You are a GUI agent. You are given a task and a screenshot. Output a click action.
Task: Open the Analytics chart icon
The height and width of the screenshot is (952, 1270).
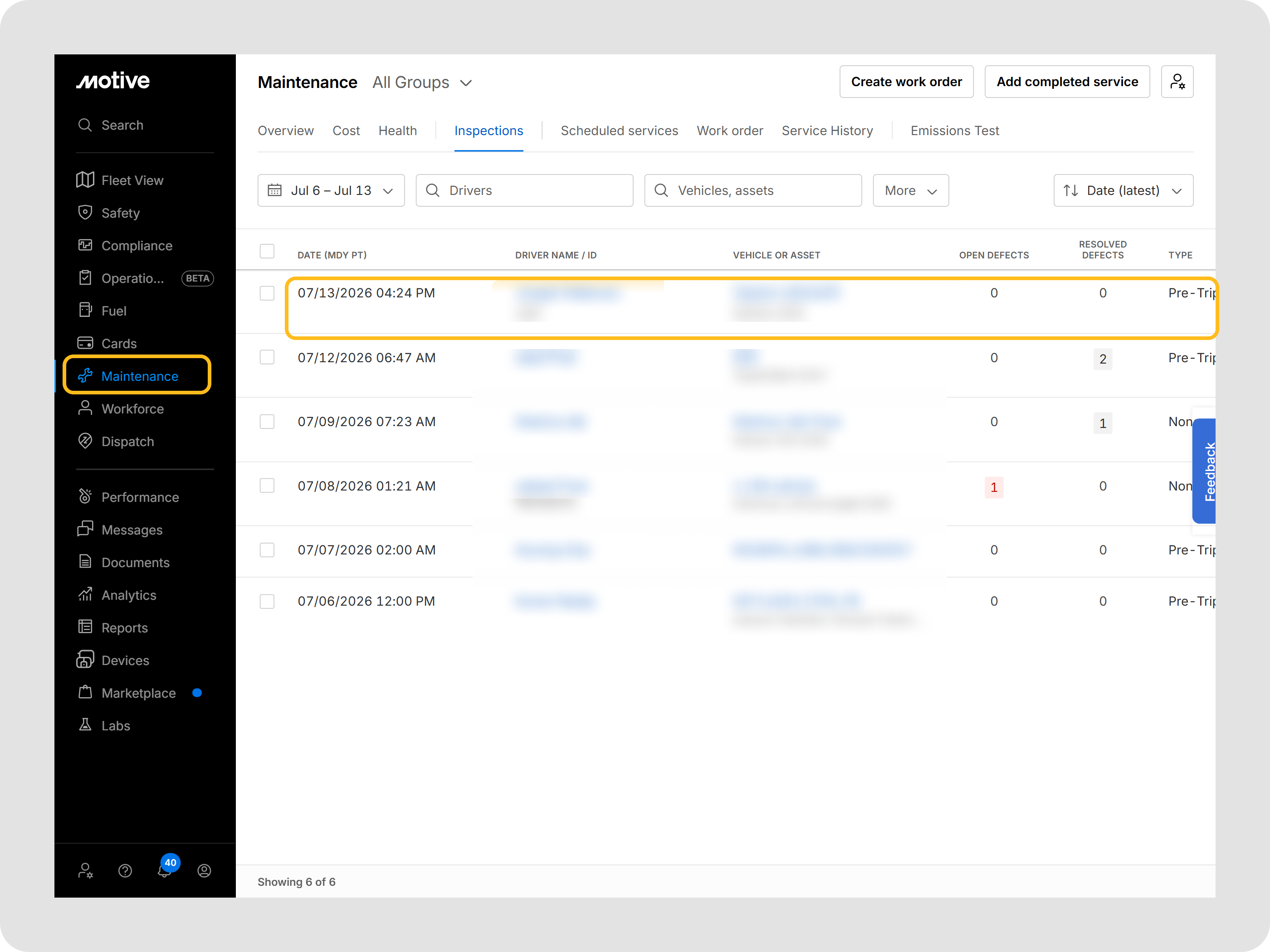[85, 594]
